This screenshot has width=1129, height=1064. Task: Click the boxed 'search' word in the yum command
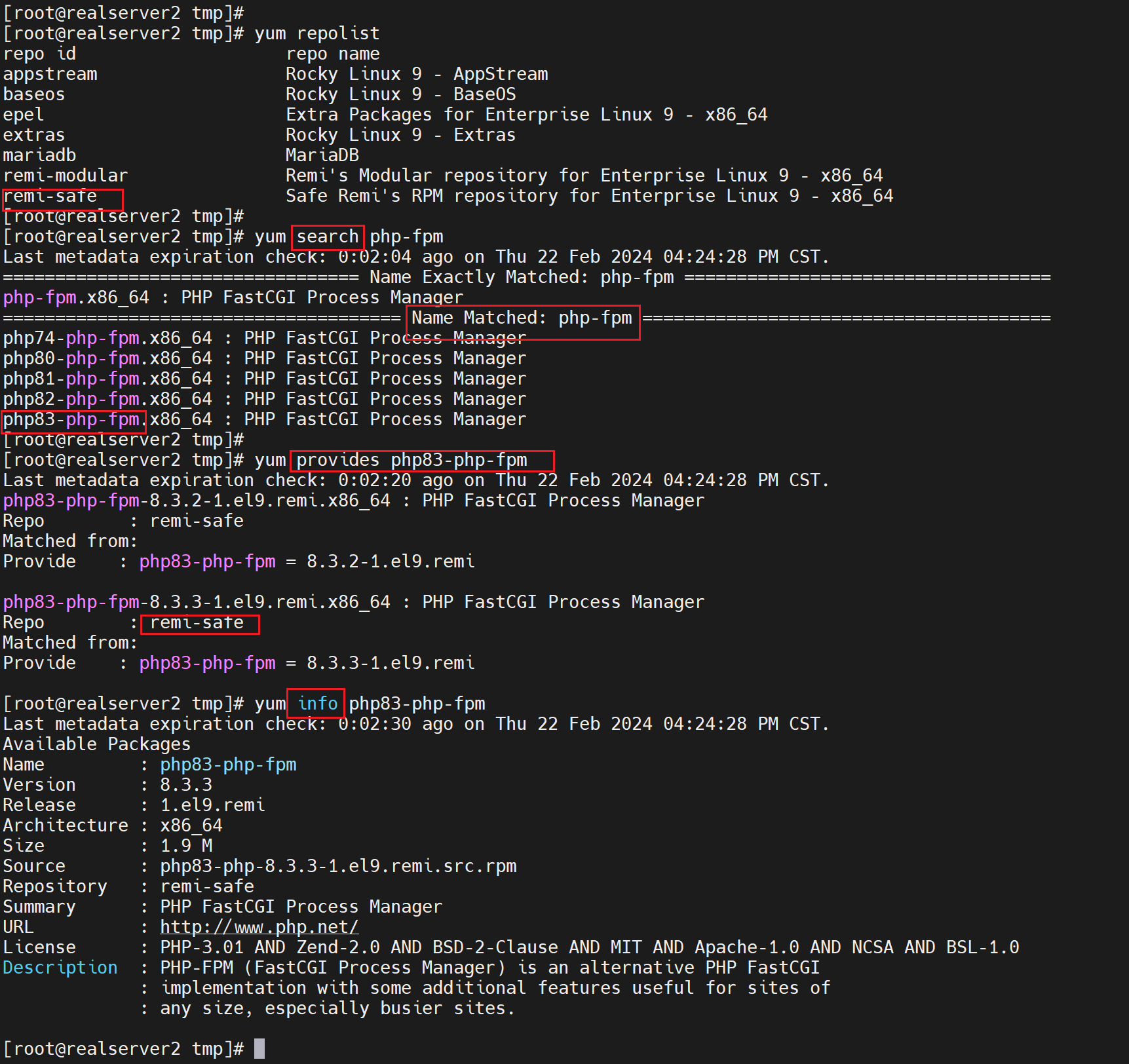click(x=327, y=237)
